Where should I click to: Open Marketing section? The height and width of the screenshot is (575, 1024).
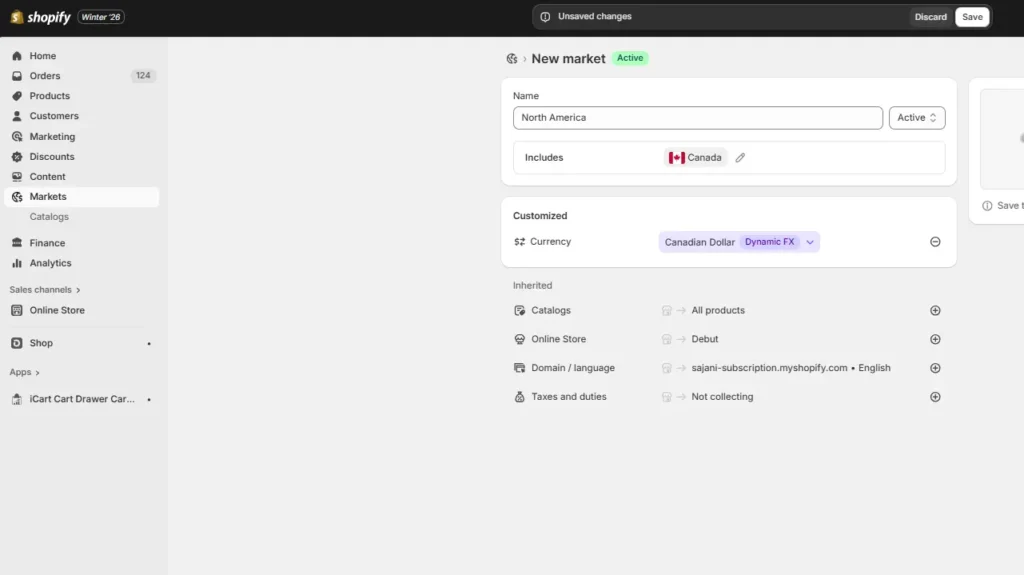(x=52, y=137)
